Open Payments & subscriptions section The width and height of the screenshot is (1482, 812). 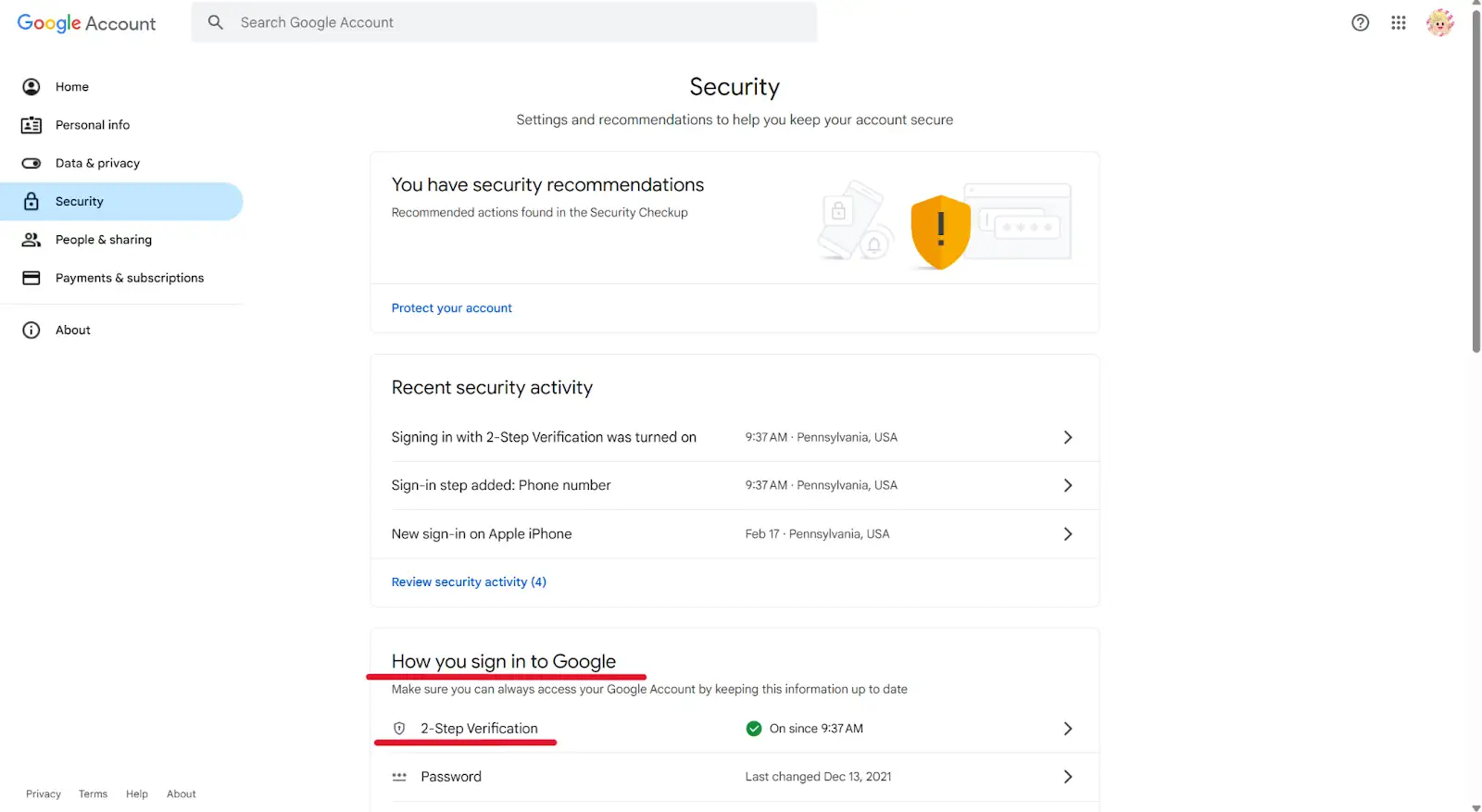point(121,278)
